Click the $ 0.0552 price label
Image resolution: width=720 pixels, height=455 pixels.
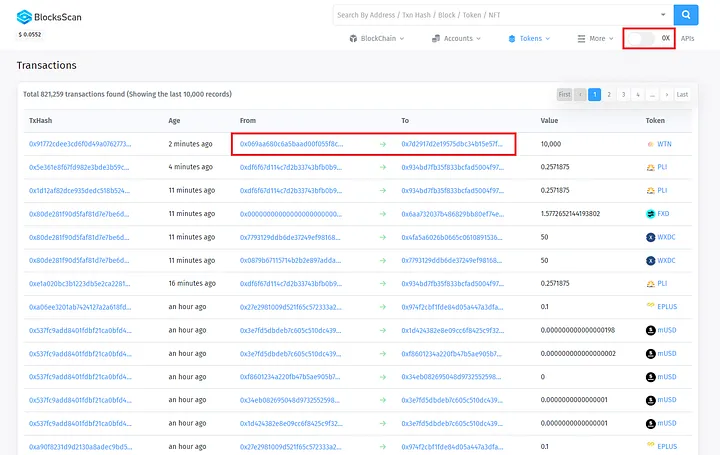point(30,34)
